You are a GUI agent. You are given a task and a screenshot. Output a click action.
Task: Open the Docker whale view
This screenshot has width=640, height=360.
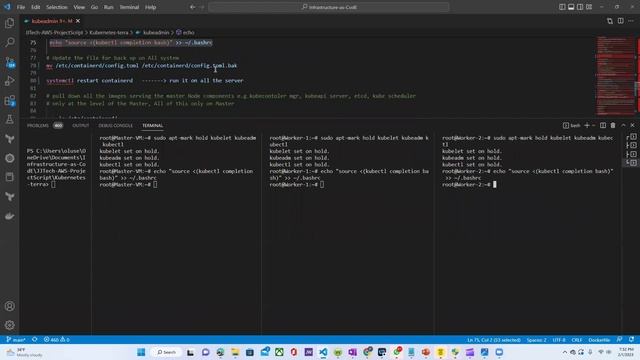(9, 216)
